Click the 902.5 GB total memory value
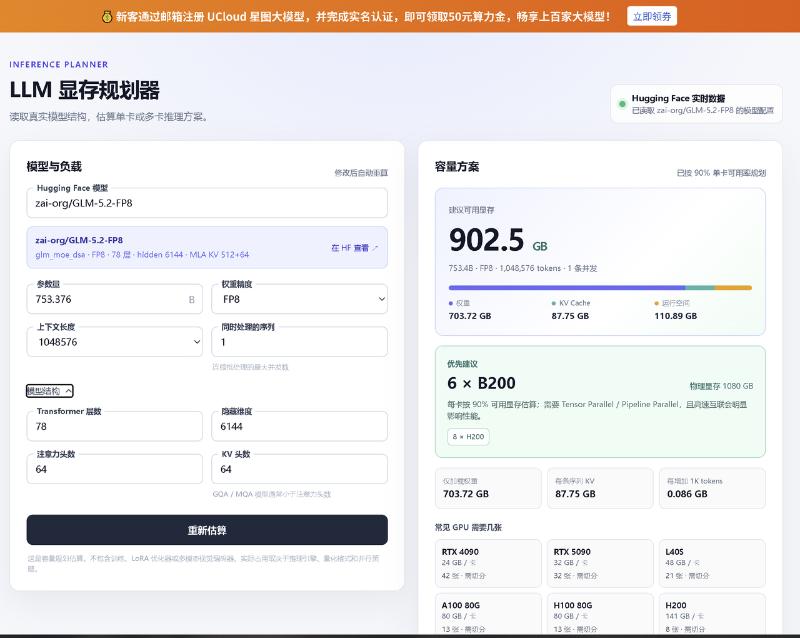The height and width of the screenshot is (638, 800). 498,240
